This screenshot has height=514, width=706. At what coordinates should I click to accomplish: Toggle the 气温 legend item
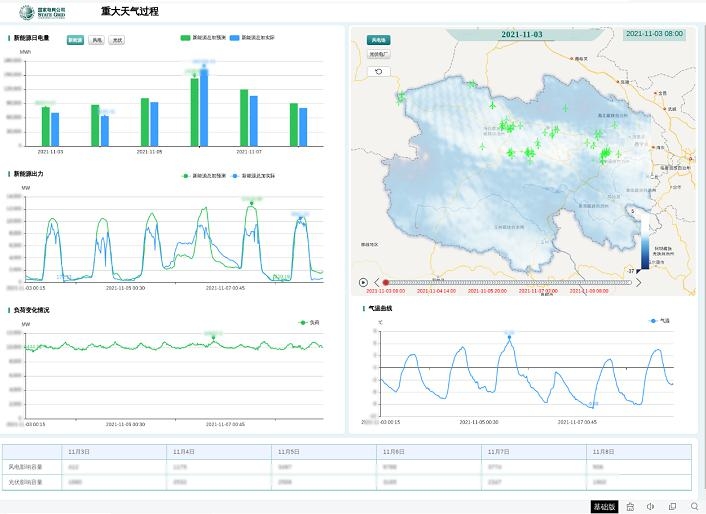[660, 320]
